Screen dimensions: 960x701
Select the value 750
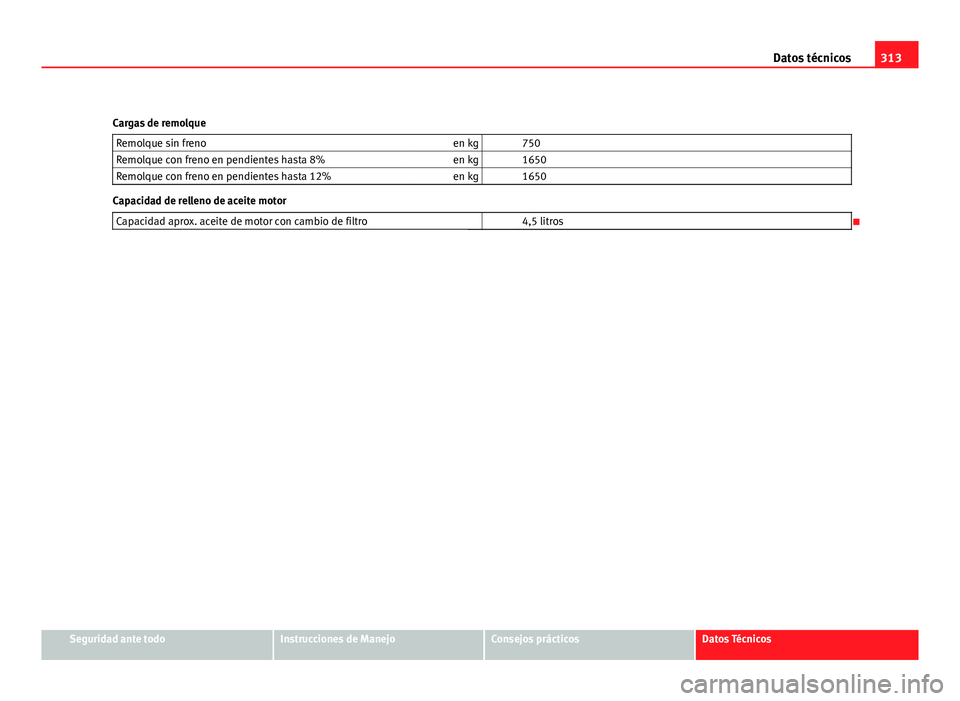click(x=531, y=143)
